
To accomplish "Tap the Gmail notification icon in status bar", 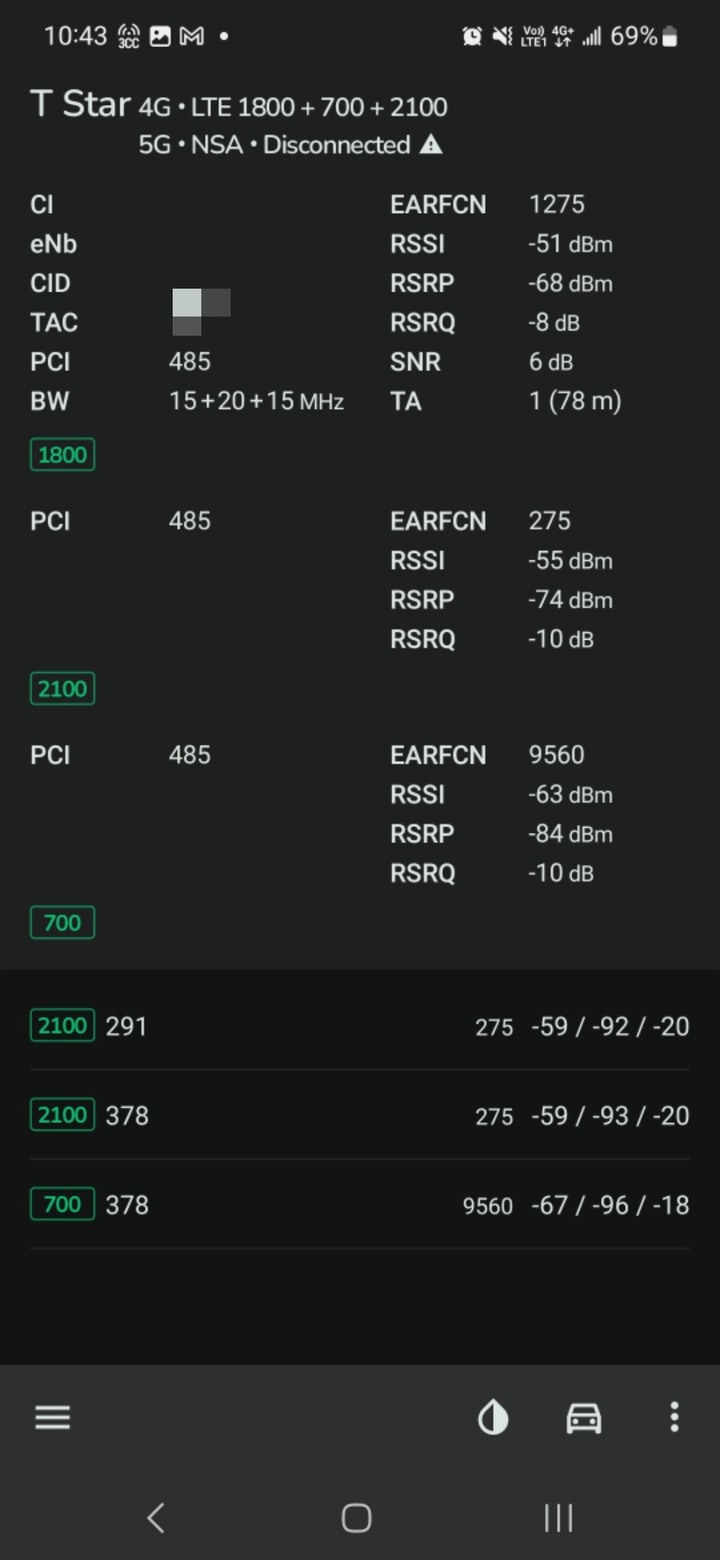I will pyautogui.click(x=192, y=37).
